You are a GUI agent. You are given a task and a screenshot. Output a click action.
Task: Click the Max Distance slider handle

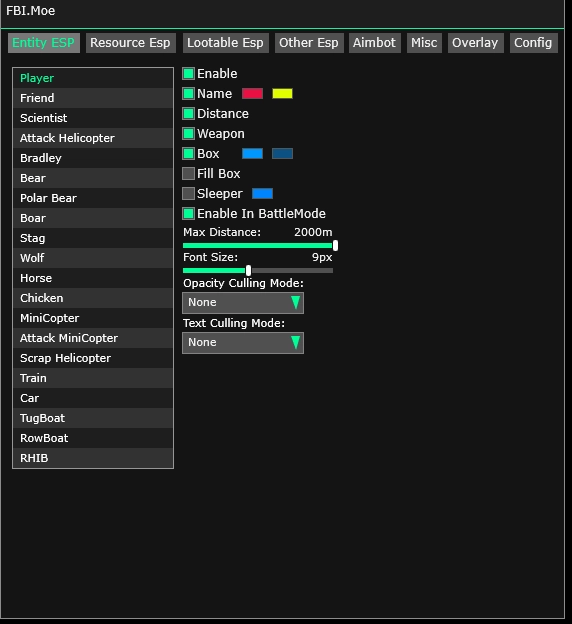tap(335, 246)
